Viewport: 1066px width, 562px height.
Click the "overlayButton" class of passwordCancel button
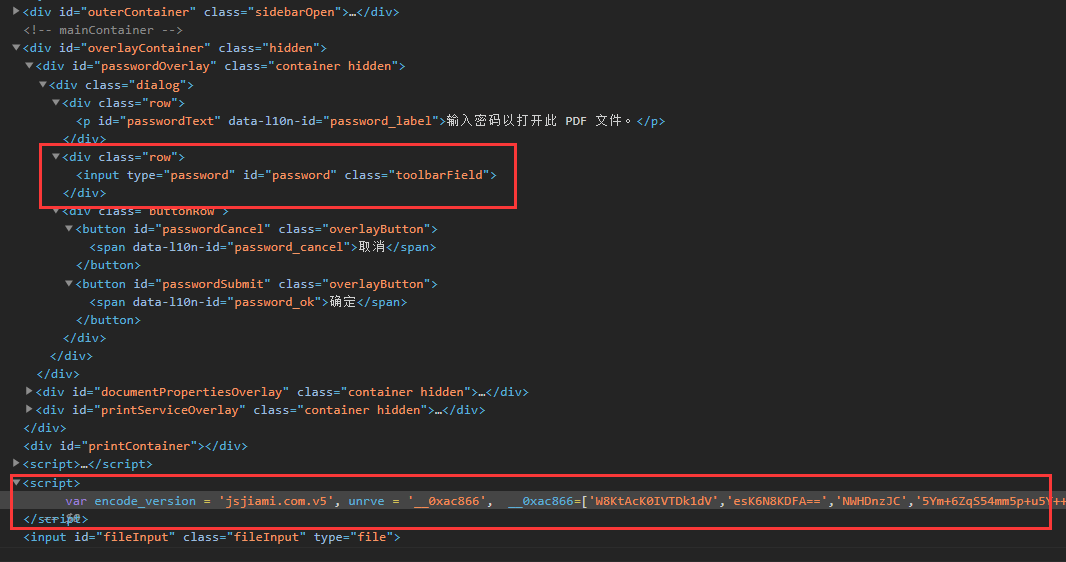tap(377, 229)
